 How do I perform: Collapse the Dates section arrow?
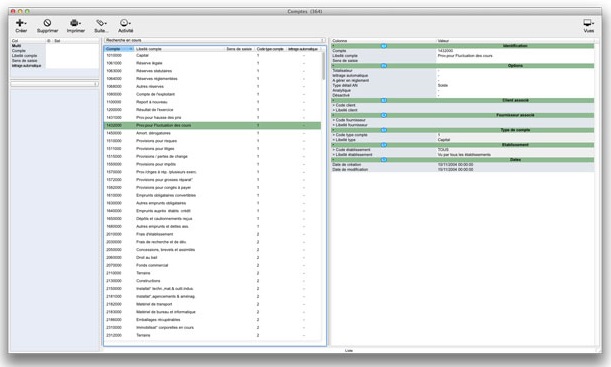[334, 160]
